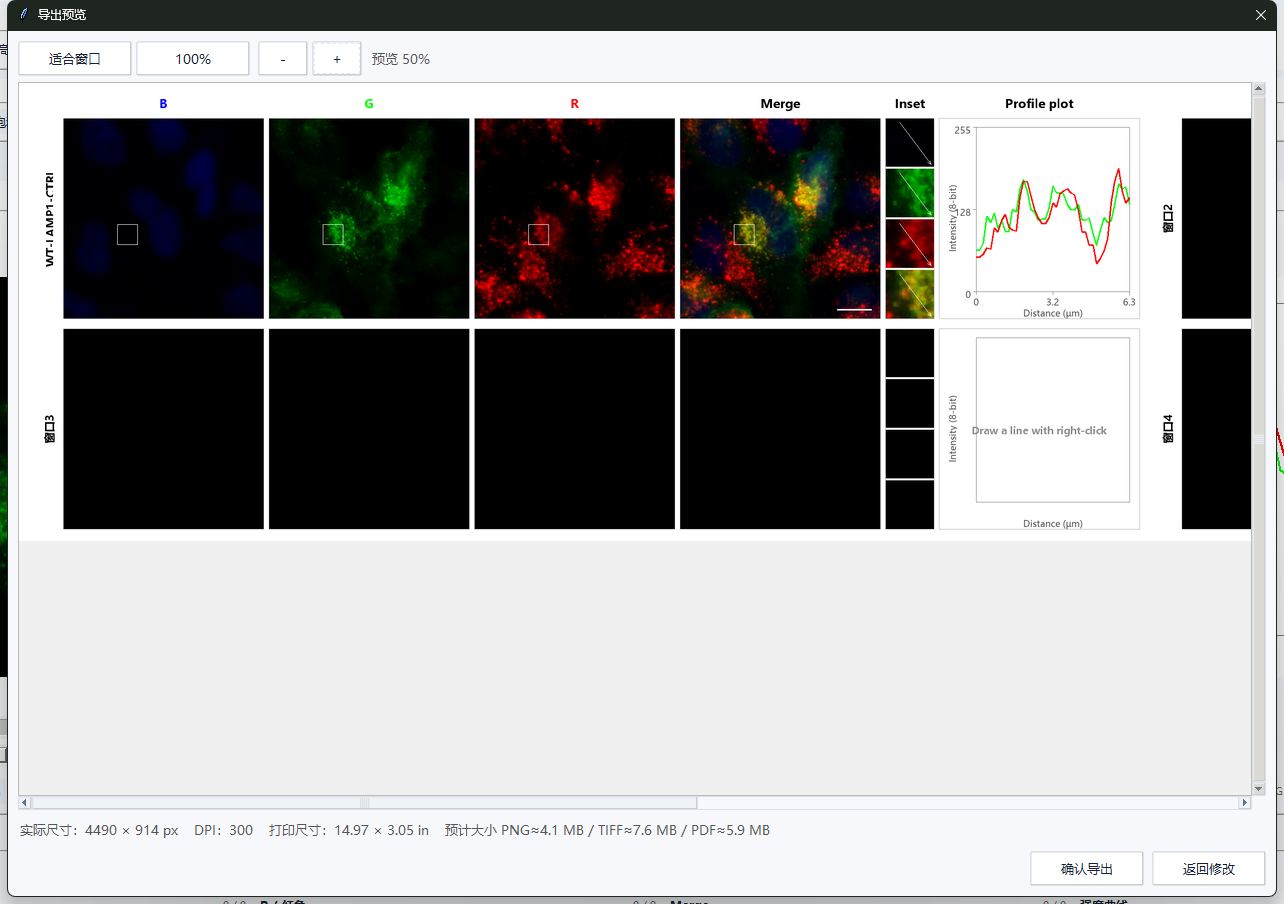Confirm export with 确认导出
The height and width of the screenshot is (904, 1284).
pos(1087,868)
